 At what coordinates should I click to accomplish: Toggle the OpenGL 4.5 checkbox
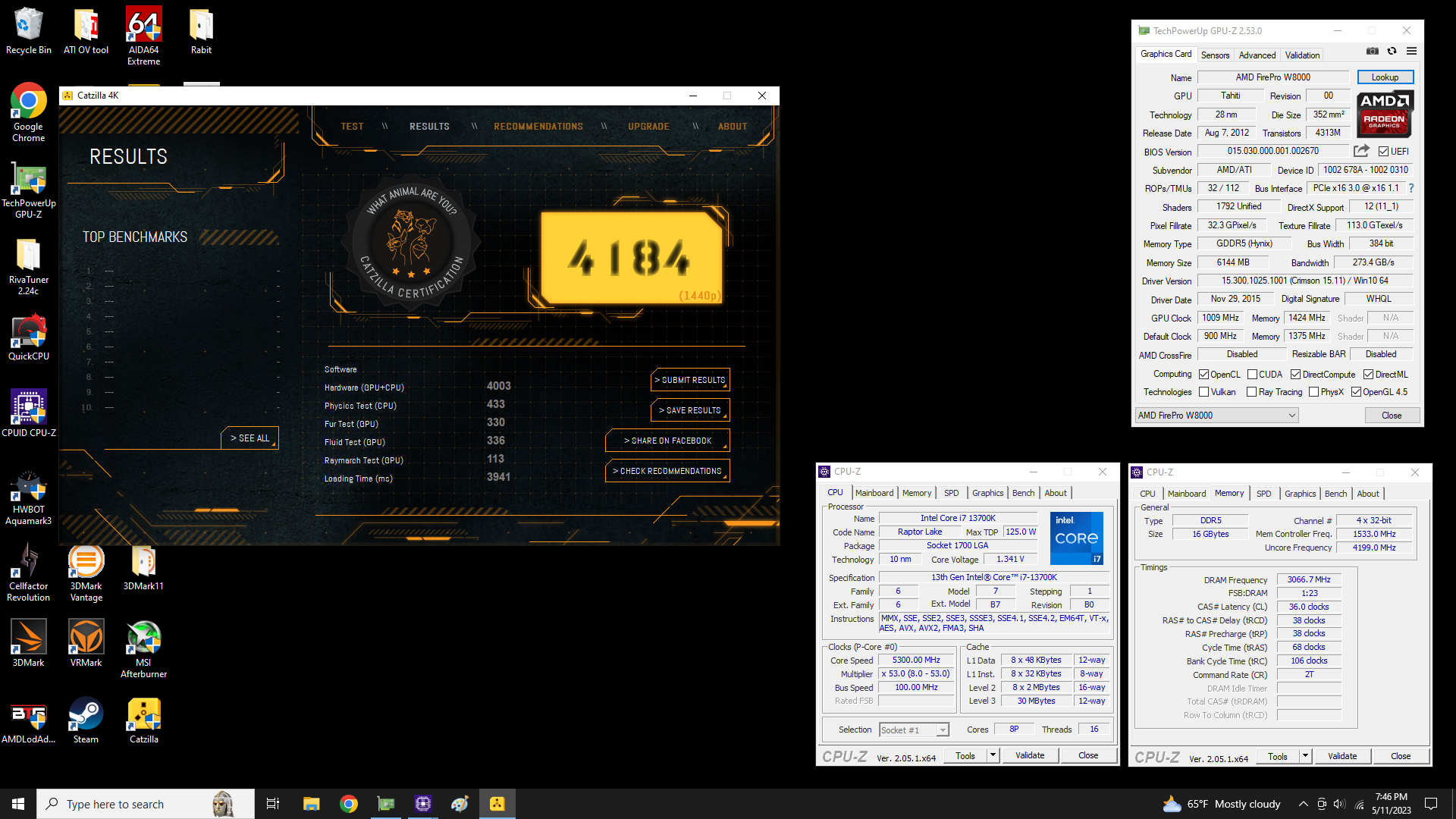(x=1356, y=392)
